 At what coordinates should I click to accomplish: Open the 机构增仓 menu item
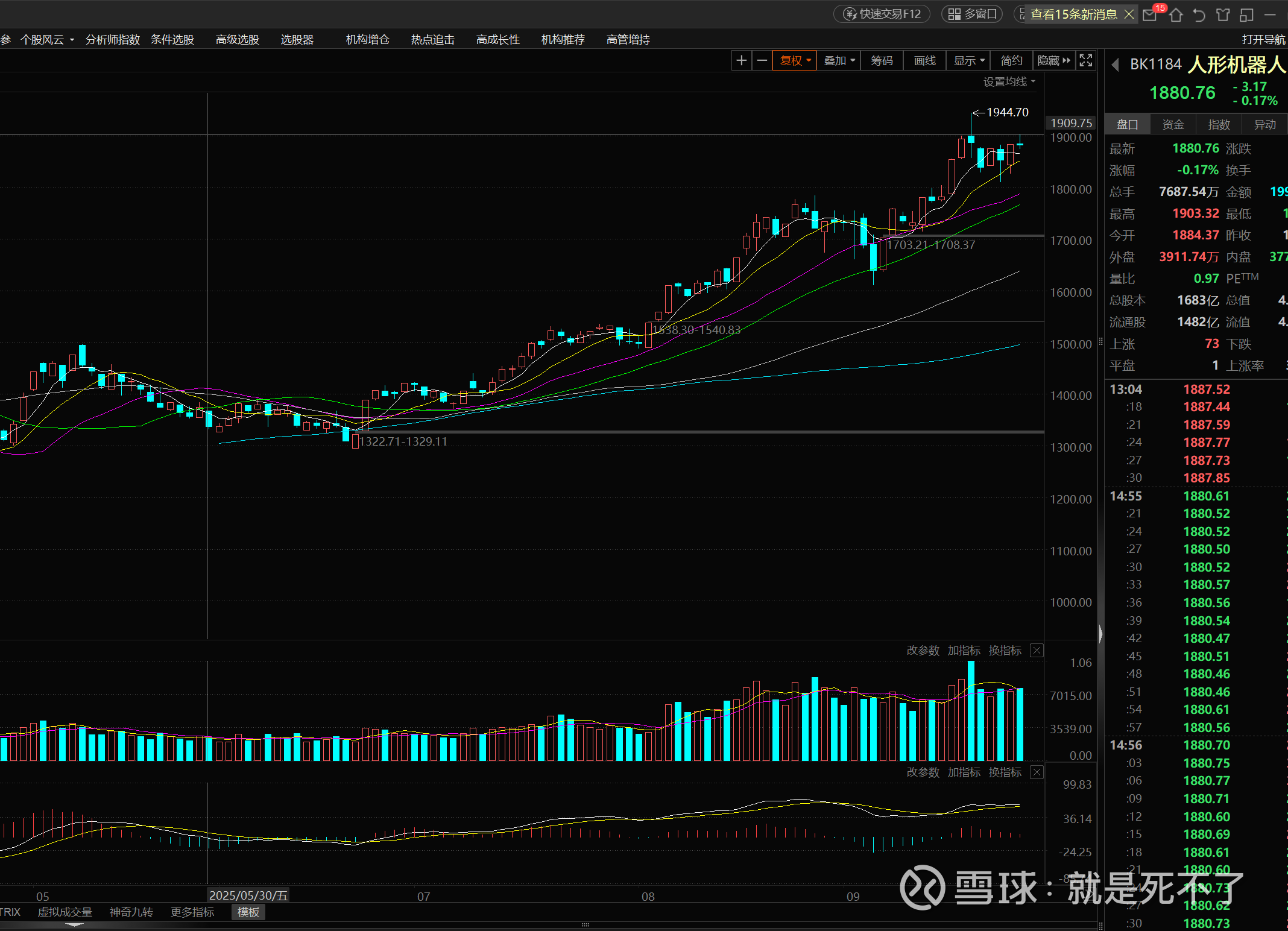[x=367, y=40]
